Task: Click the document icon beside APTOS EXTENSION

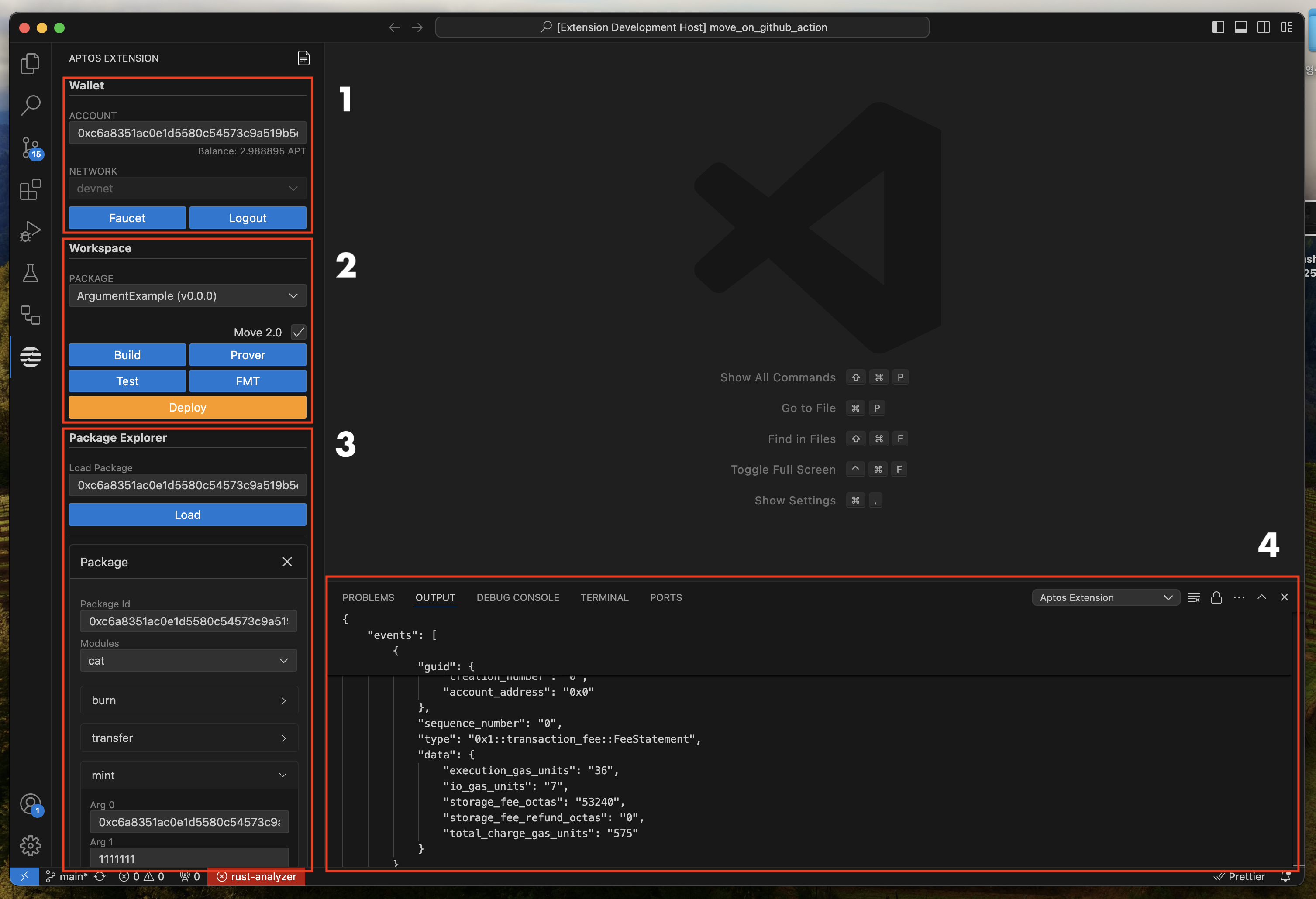Action: [303, 58]
